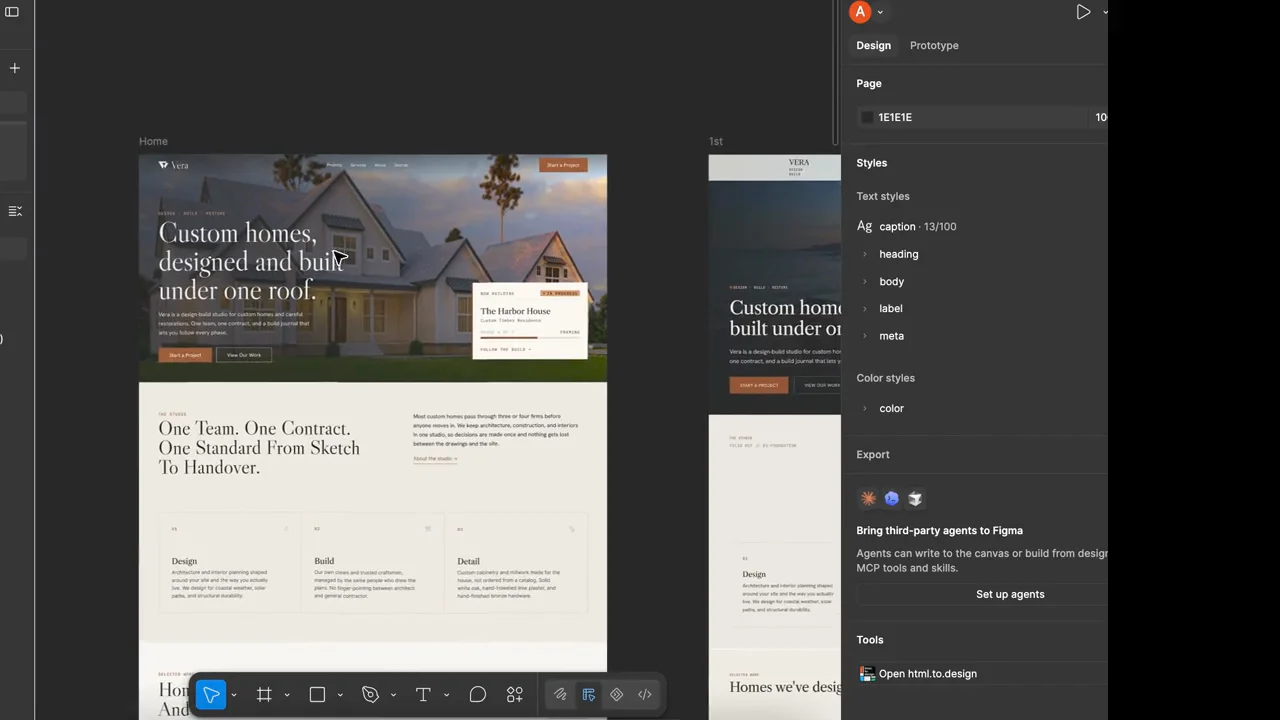Switch to the Prototype tab
Image resolution: width=1280 pixels, height=720 pixels.
pos(934,45)
